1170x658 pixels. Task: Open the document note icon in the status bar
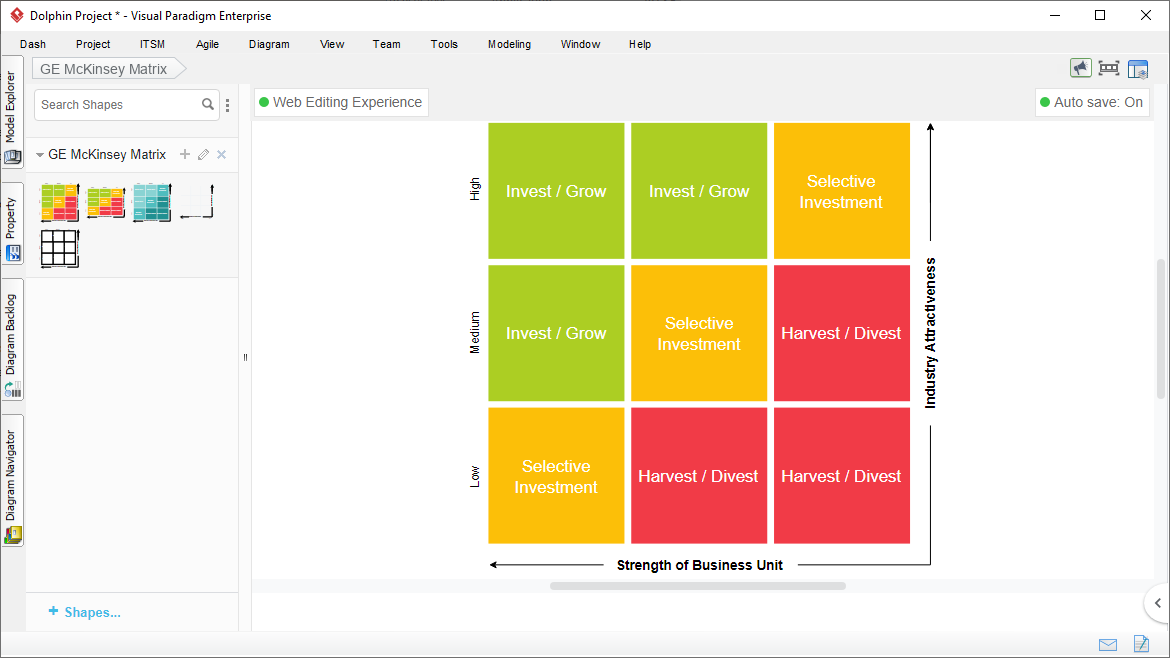point(1141,643)
